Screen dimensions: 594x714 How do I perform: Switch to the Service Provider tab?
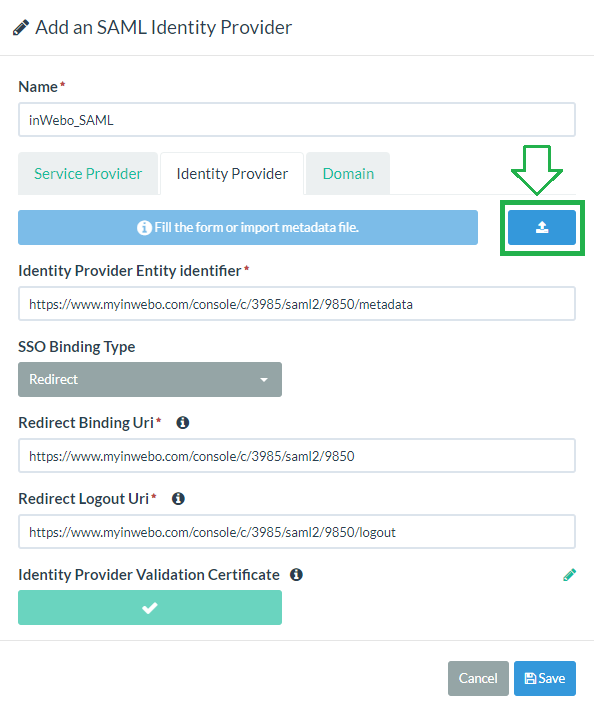[88, 173]
